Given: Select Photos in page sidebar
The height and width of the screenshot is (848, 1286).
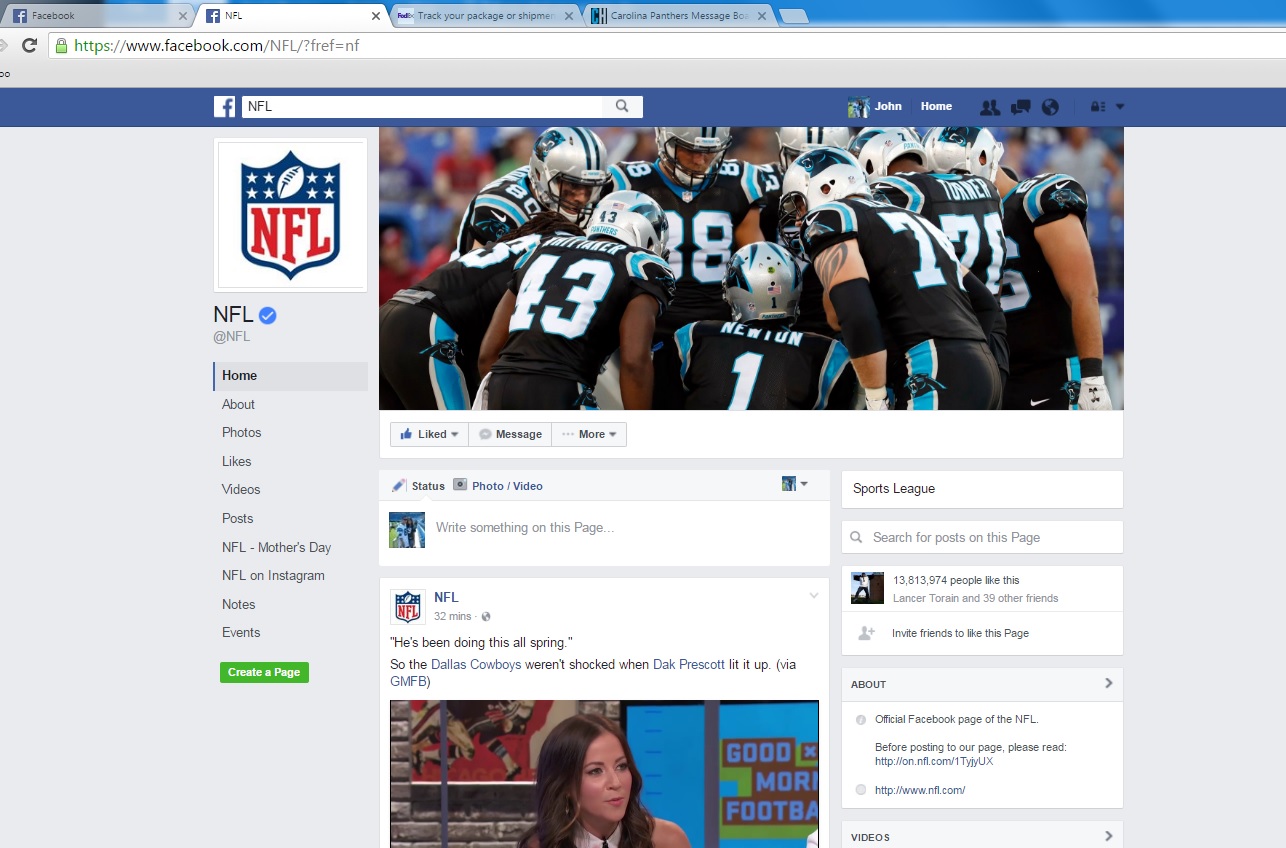Looking at the screenshot, I should point(241,433).
